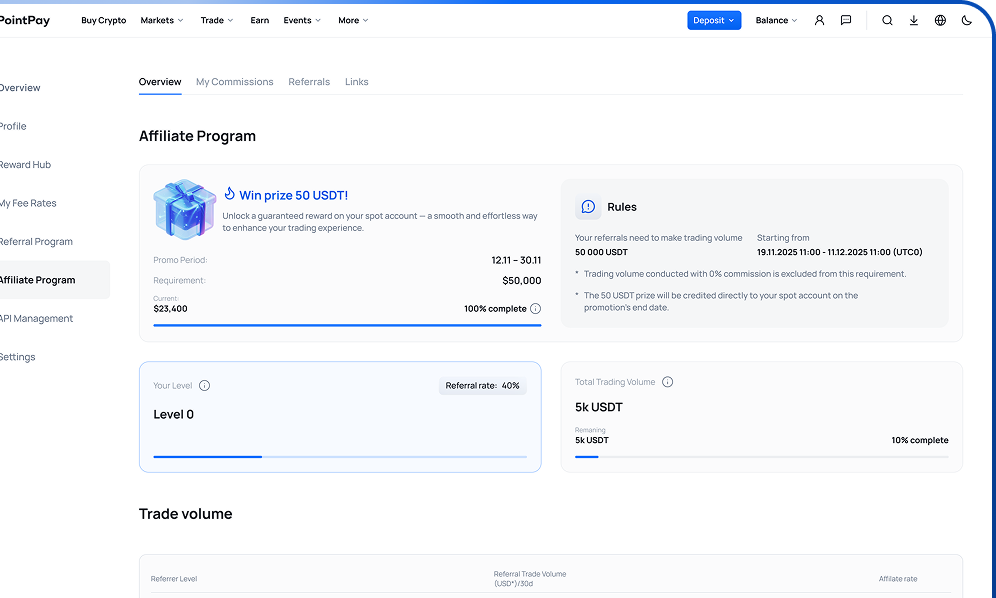Open the user account profile icon
996x598 pixels.
click(x=819, y=20)
